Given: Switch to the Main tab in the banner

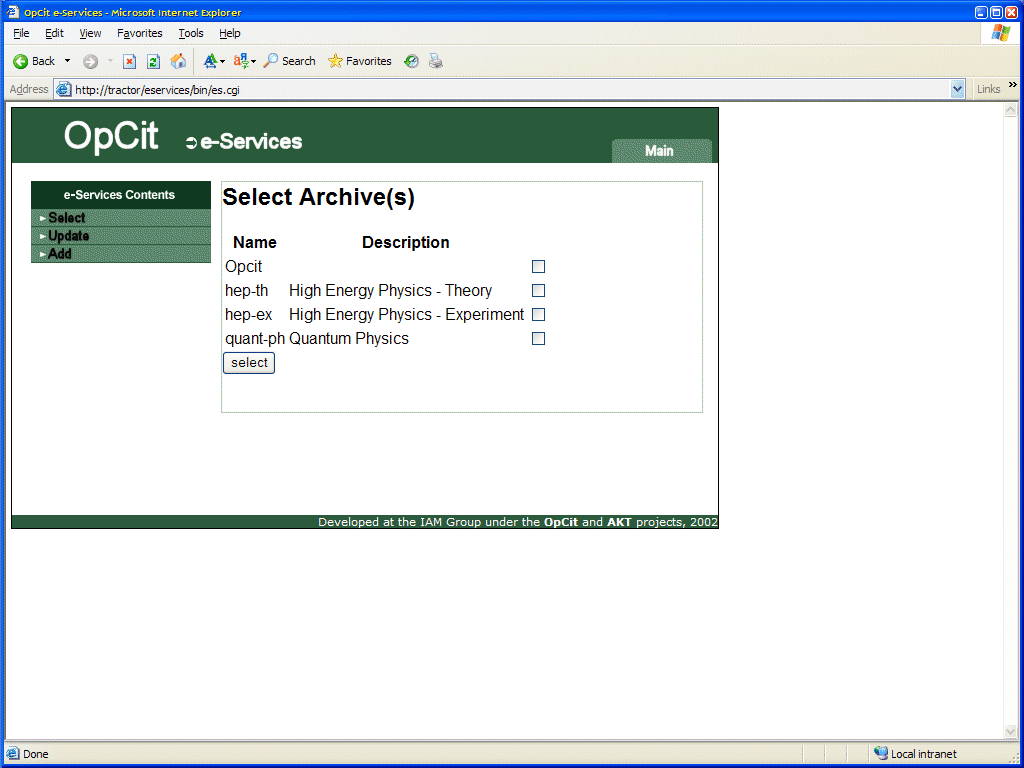Looking at the screenshot, I should (662, 151).
